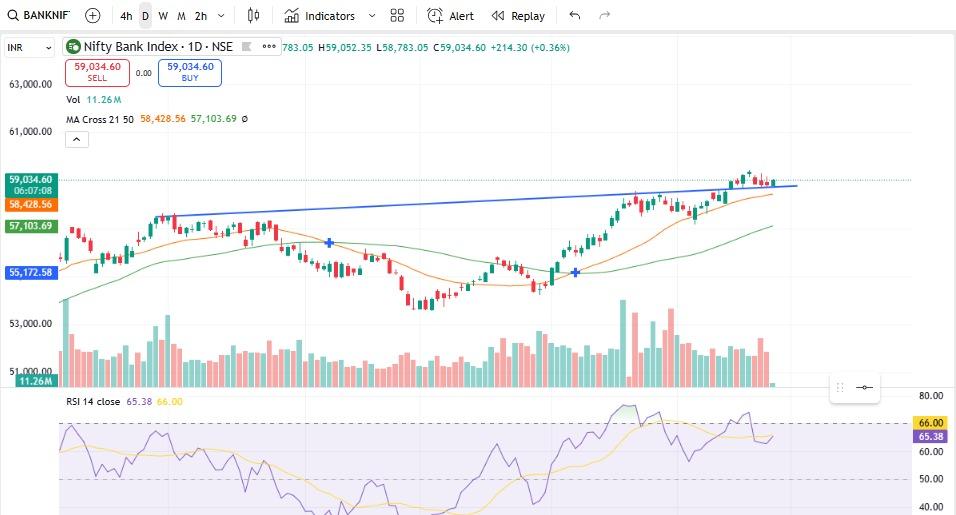Click the 53,000.00 price scale label

(30, 323)
